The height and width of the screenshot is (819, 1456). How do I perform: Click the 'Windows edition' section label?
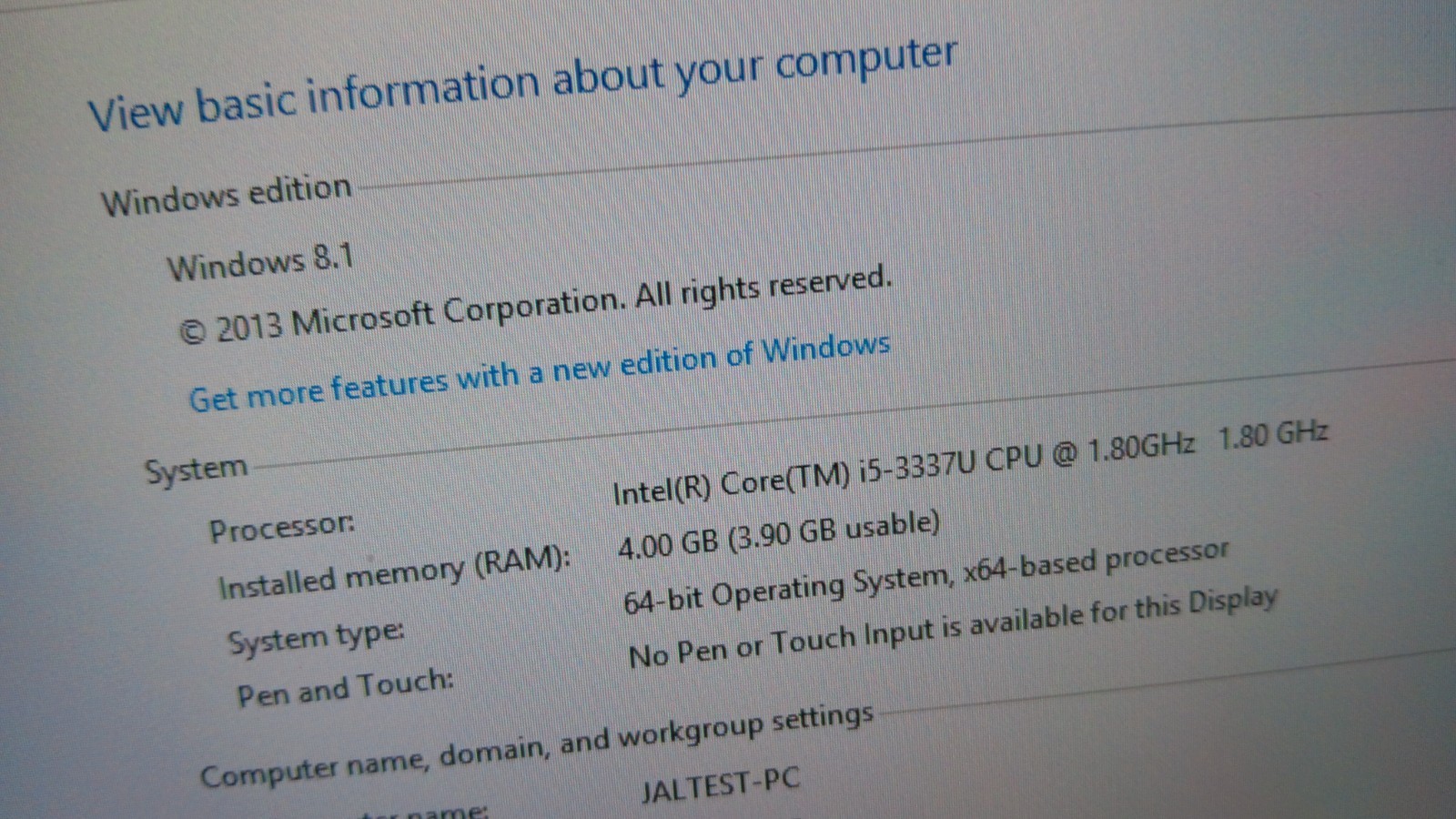pos(226,195)
